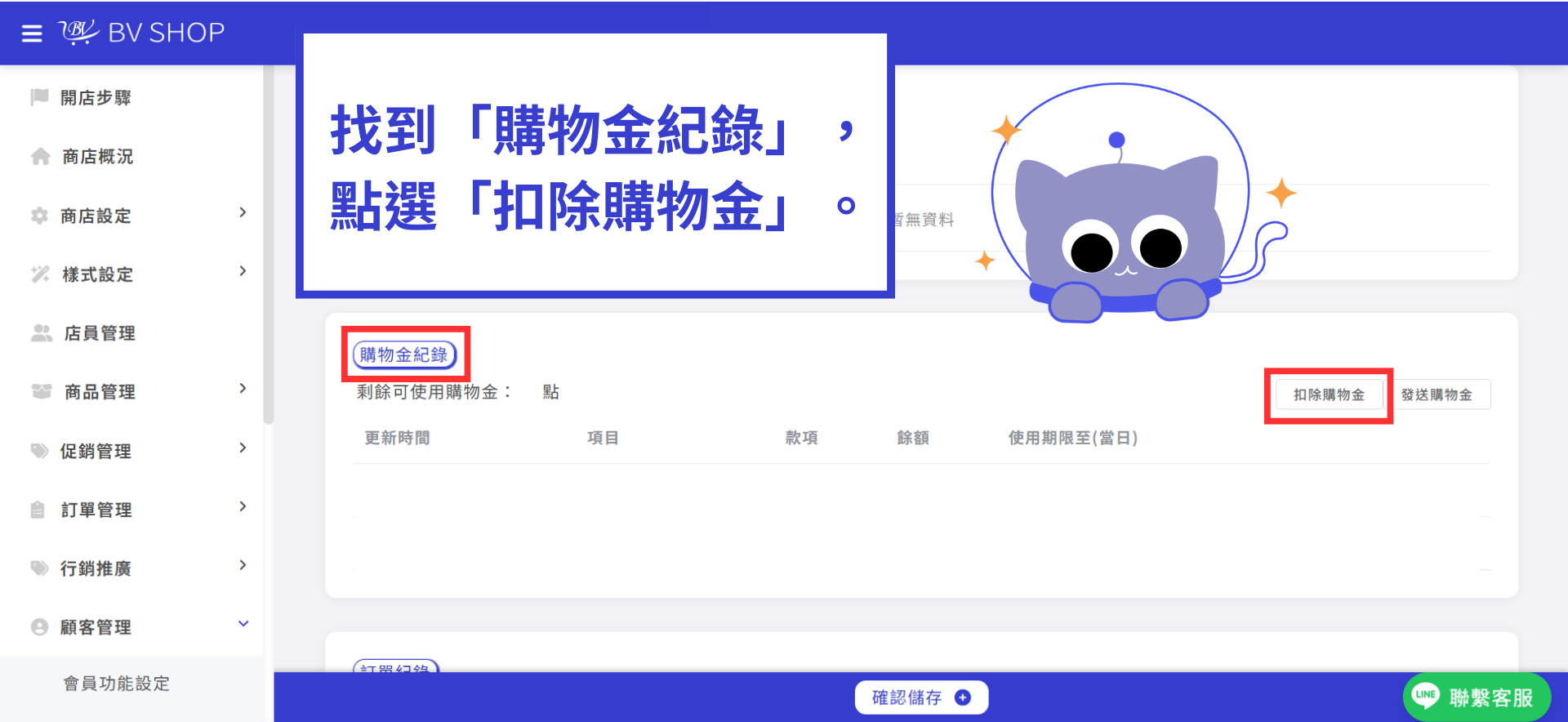The height and width of the screenshot is (722, 1568).
Task: Click the clipboard icon beside 訂單管理
Action: click(x=38, y=510)
